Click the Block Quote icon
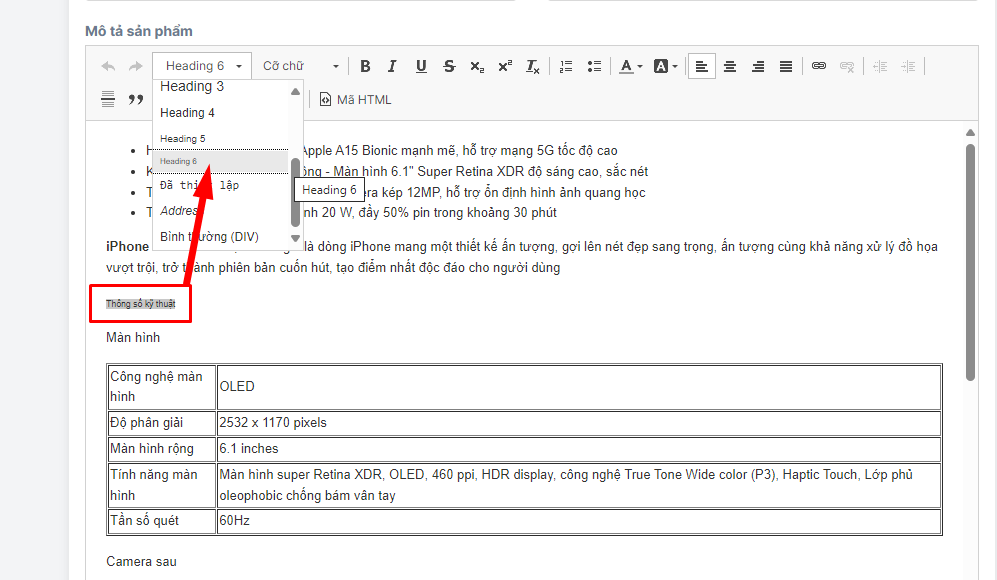The height and width of the screenshot is (580, 997). [135, 99]
